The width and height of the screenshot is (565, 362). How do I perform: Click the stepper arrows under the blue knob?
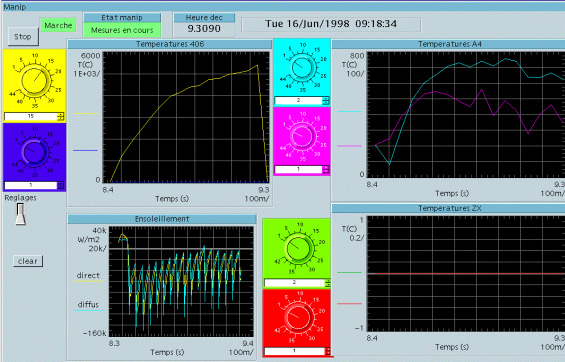(61, 186)
